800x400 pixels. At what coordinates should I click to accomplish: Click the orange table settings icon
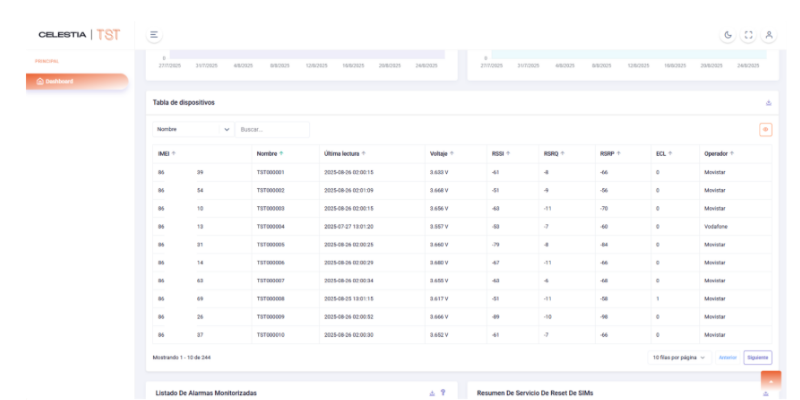765,129
